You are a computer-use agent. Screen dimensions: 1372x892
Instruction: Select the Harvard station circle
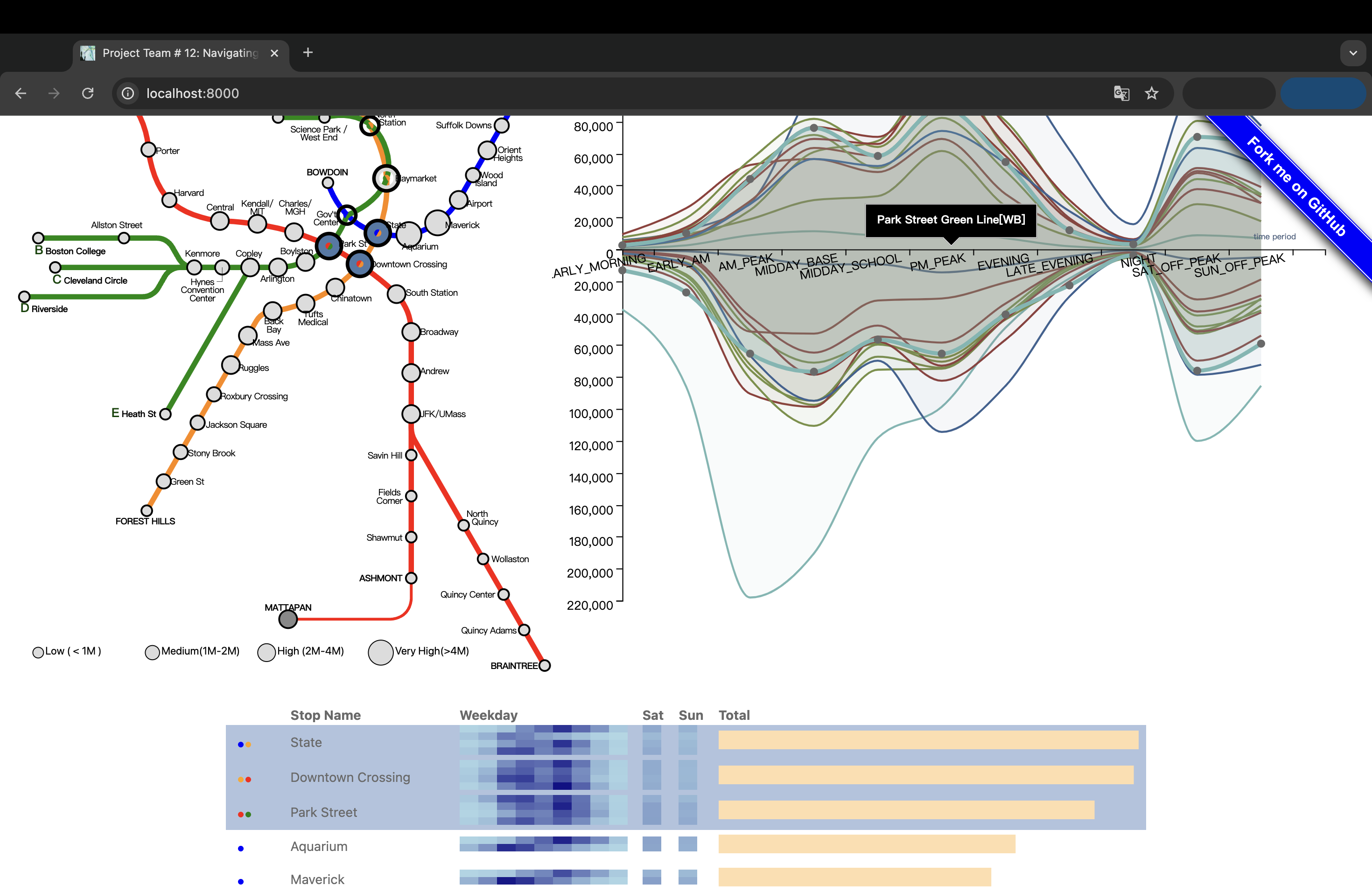[169, 200]
